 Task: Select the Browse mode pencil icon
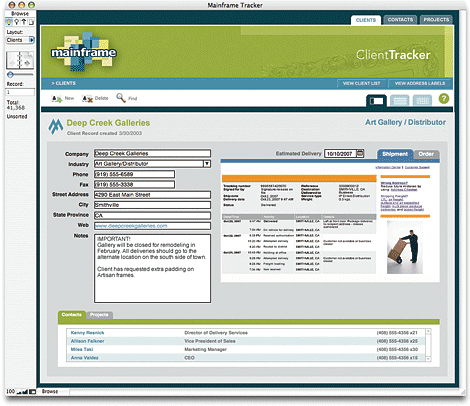coord(9,22)
